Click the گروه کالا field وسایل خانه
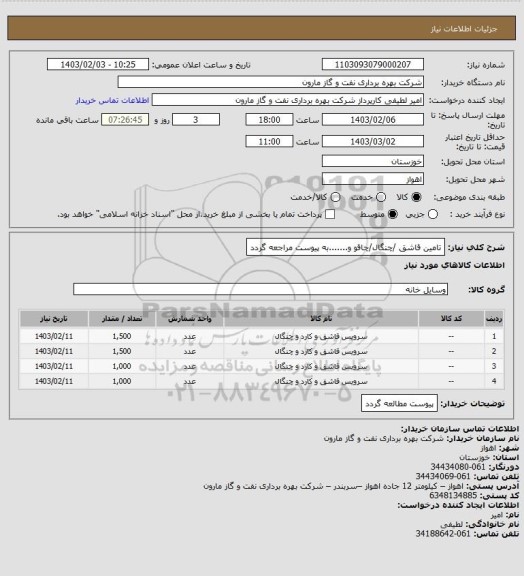The height and width of the screenshot is (576, 524). pyautogui.click(x=260, y=289)
